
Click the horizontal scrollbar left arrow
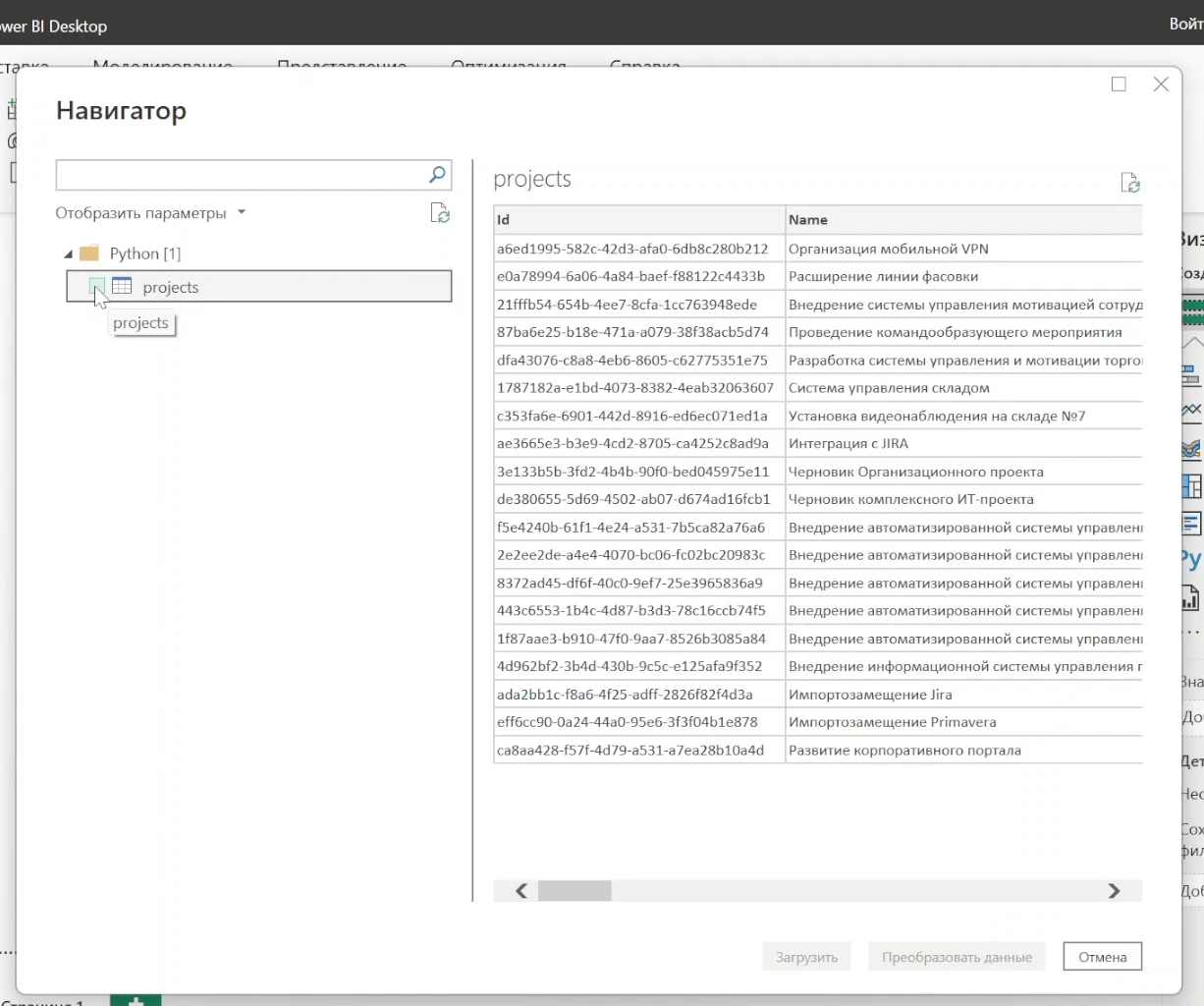(x=521, y=891)
